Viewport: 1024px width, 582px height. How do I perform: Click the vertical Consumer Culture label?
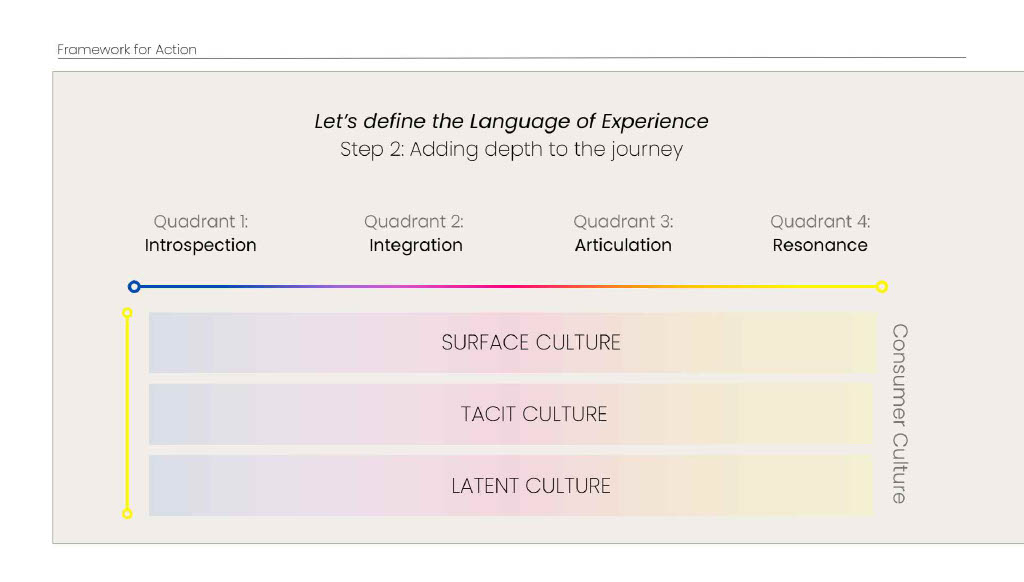tap(900, 413)
